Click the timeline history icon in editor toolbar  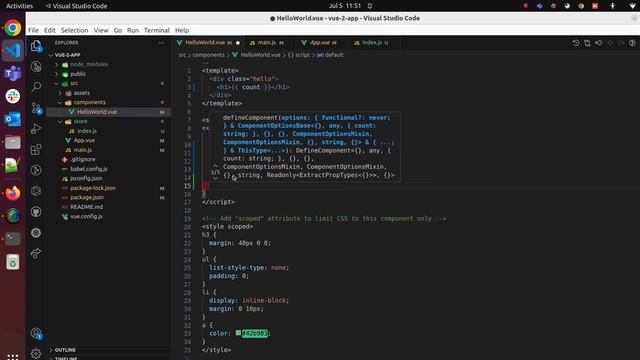[x=576, y=43]
